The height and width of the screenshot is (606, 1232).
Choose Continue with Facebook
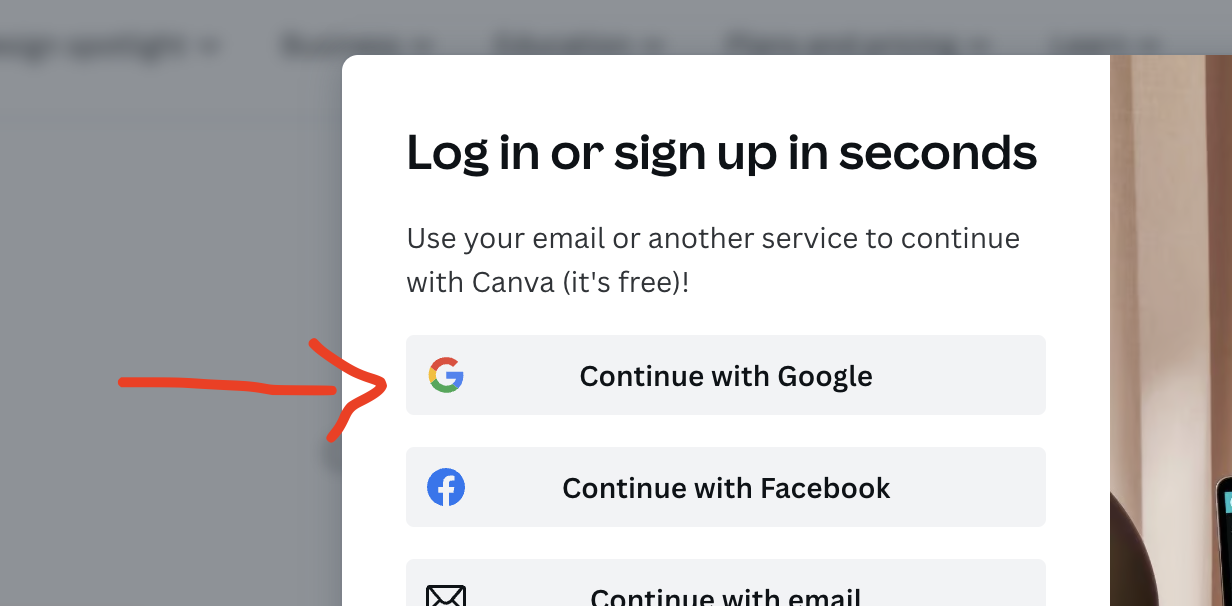click(726, 487)
